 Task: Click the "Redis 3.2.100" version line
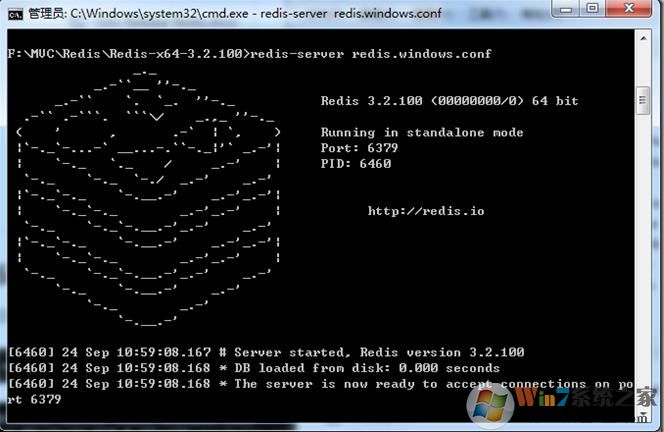449,101
